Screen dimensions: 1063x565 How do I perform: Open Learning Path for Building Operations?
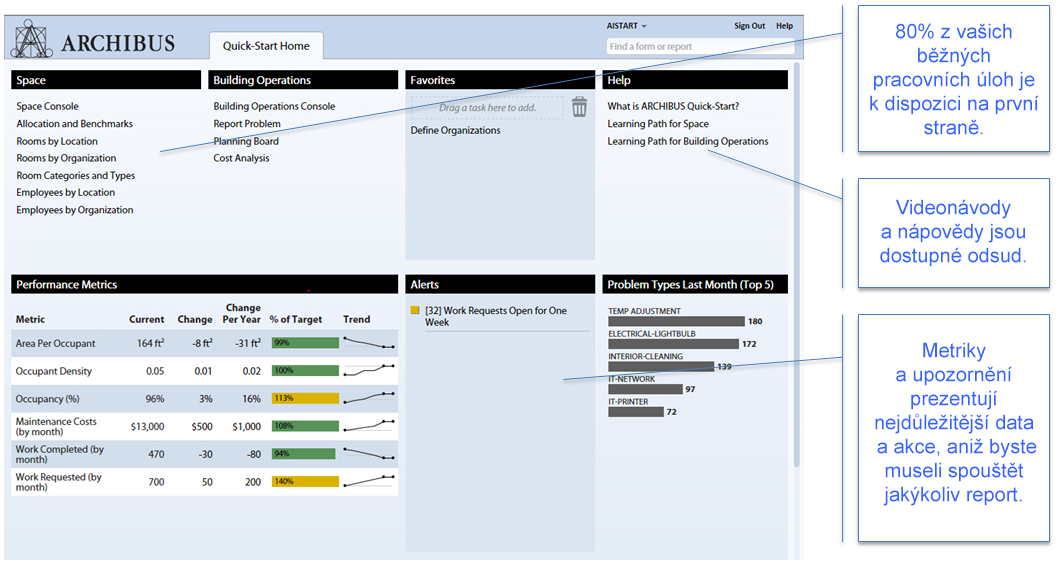pos(687,141)
